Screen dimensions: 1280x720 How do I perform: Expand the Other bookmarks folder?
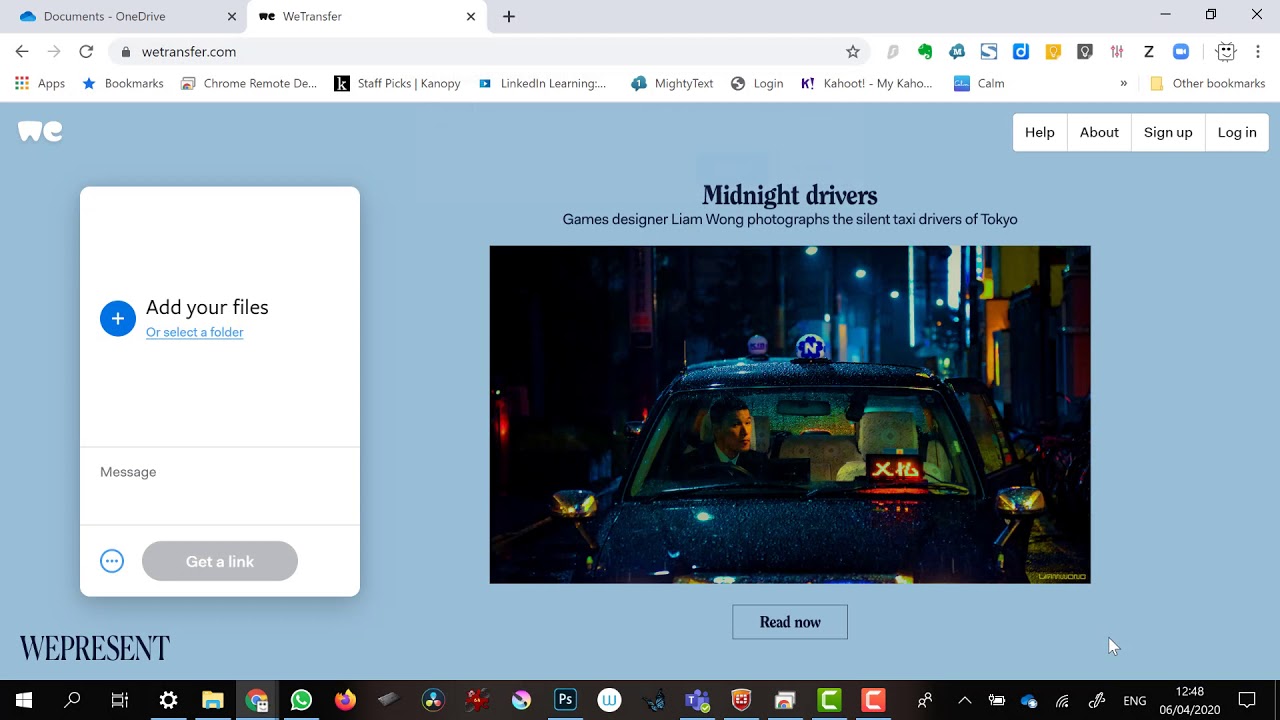[x=1207, y=84]
